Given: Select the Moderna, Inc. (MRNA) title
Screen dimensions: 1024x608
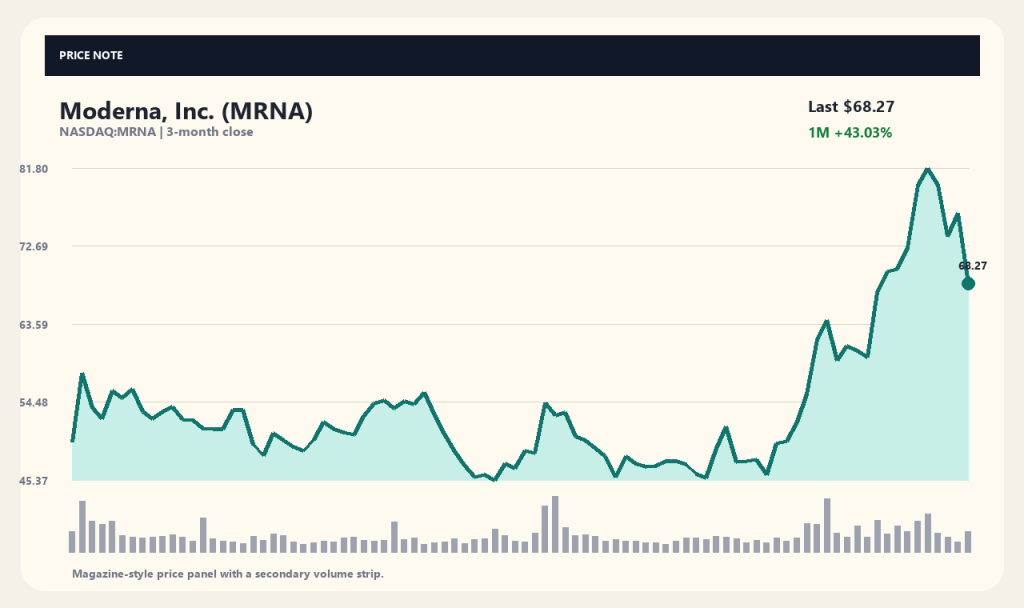Looking at the screenshot, I should [x=186, y=111].
